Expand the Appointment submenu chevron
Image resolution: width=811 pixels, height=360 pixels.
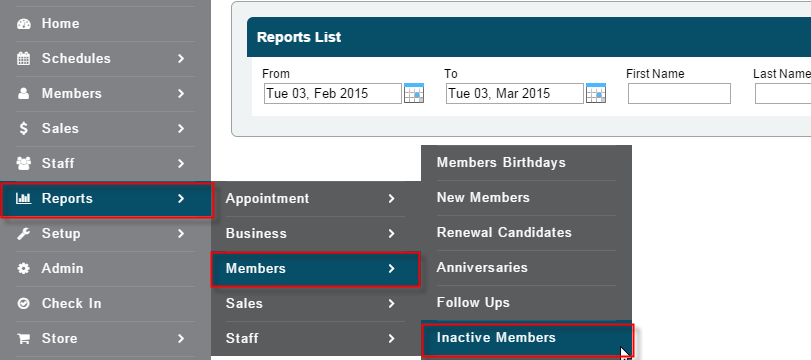[392, 199]
